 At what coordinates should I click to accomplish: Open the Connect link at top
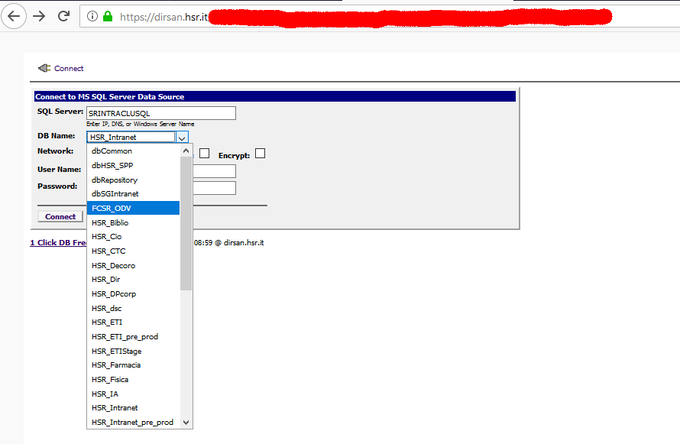[x=69, y=69]
